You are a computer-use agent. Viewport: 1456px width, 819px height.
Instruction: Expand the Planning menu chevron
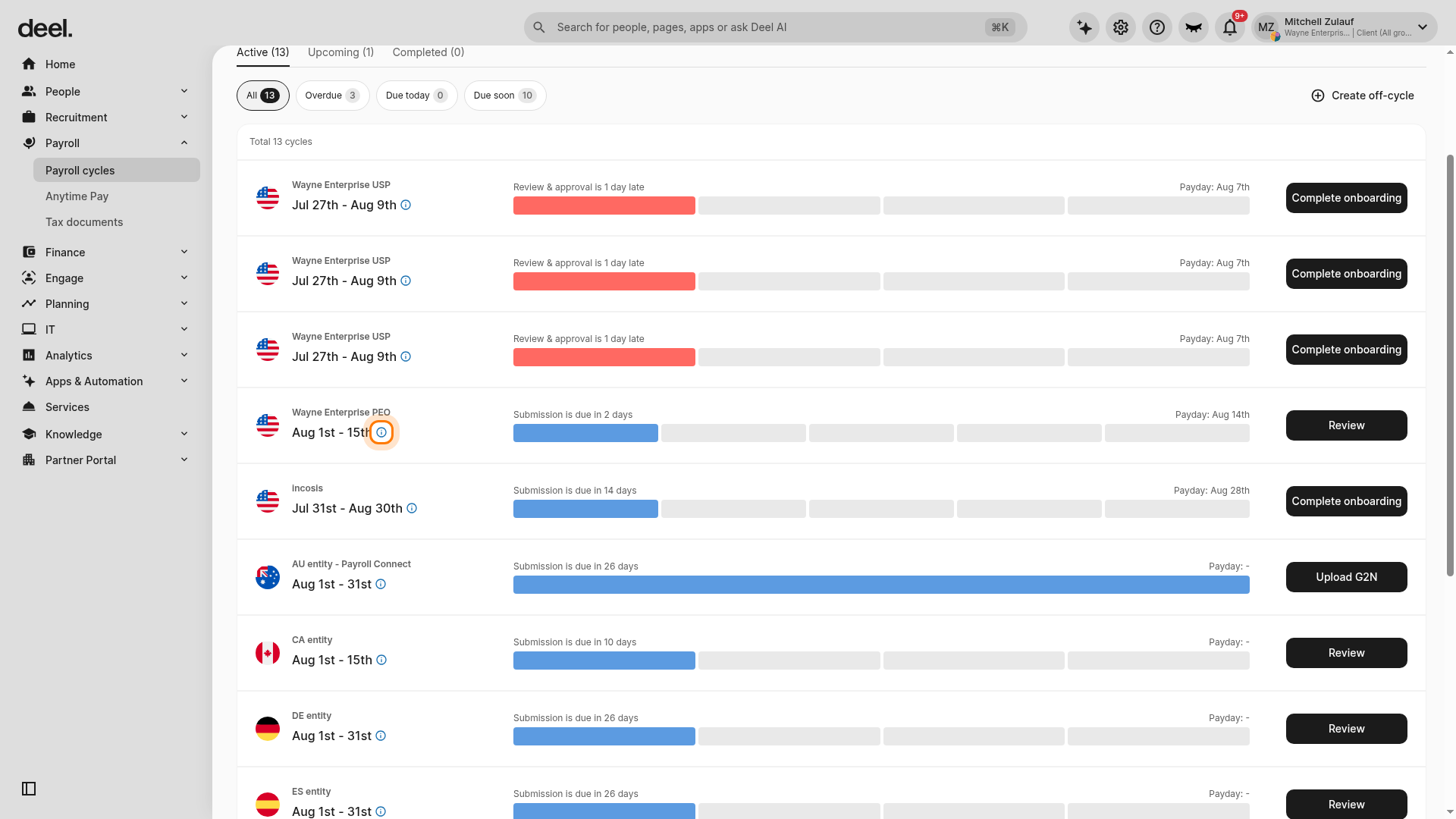[x=184, y=304]
